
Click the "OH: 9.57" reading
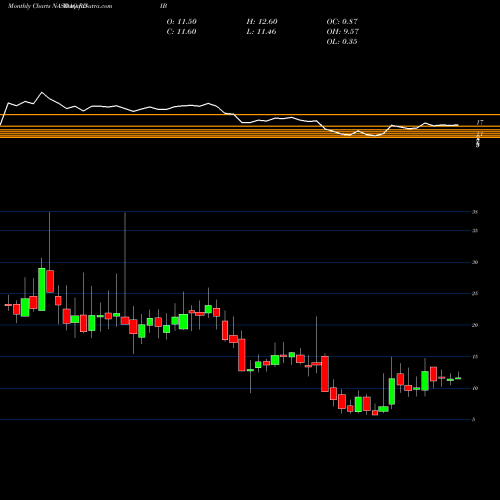point(343,32)
